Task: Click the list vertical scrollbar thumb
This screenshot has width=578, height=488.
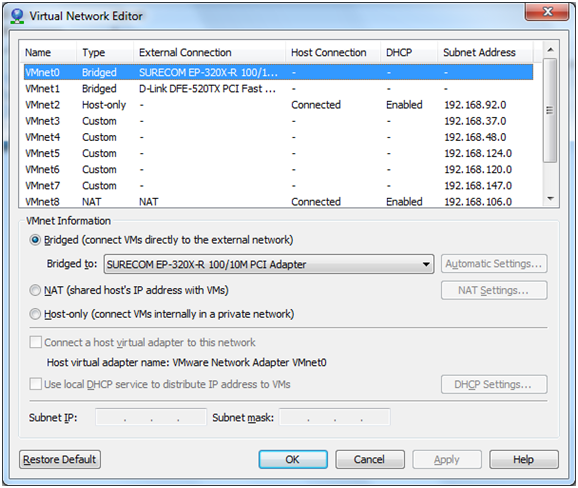Action: [550, 110]
